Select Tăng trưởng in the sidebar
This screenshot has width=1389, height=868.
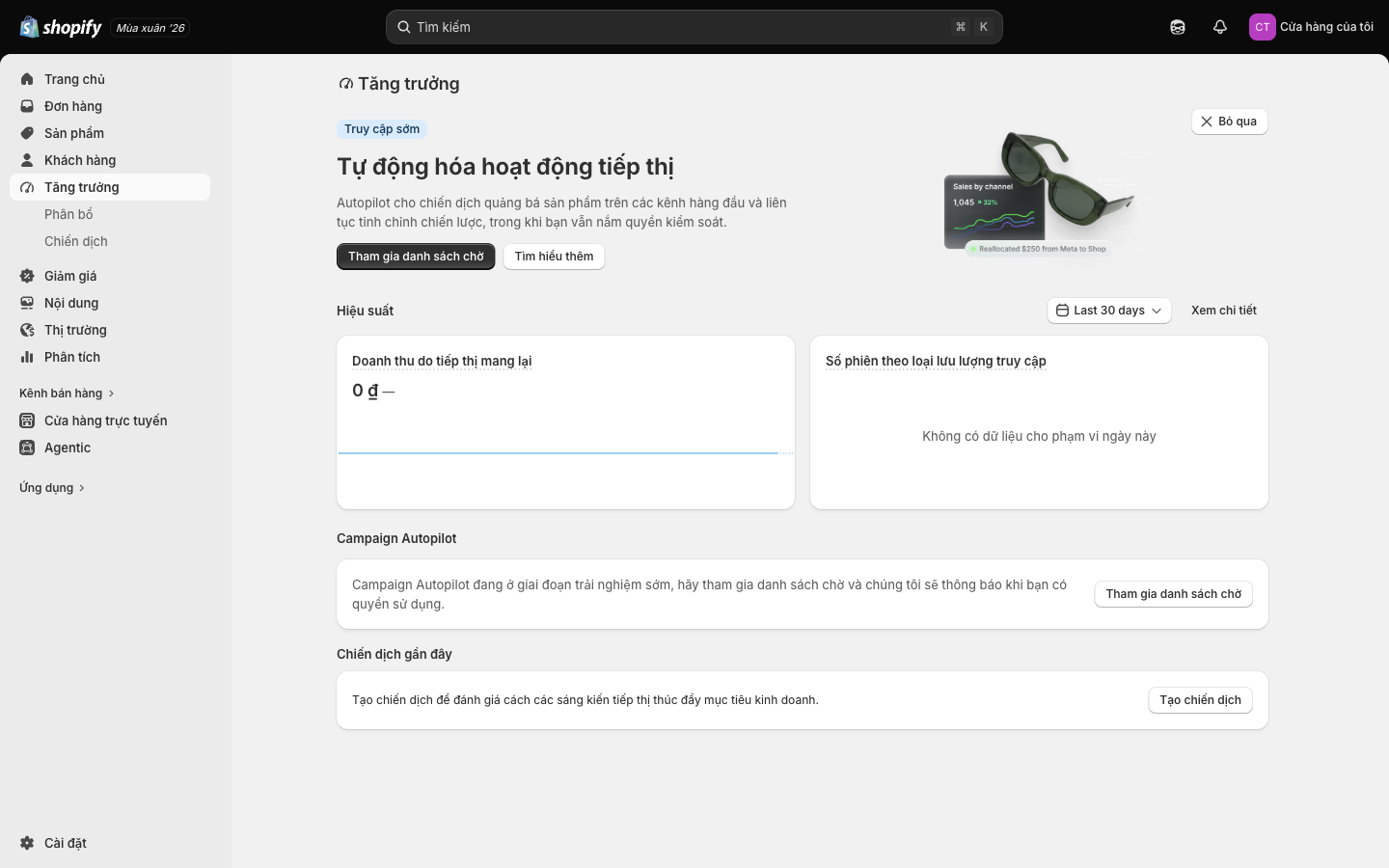point(110,187)
